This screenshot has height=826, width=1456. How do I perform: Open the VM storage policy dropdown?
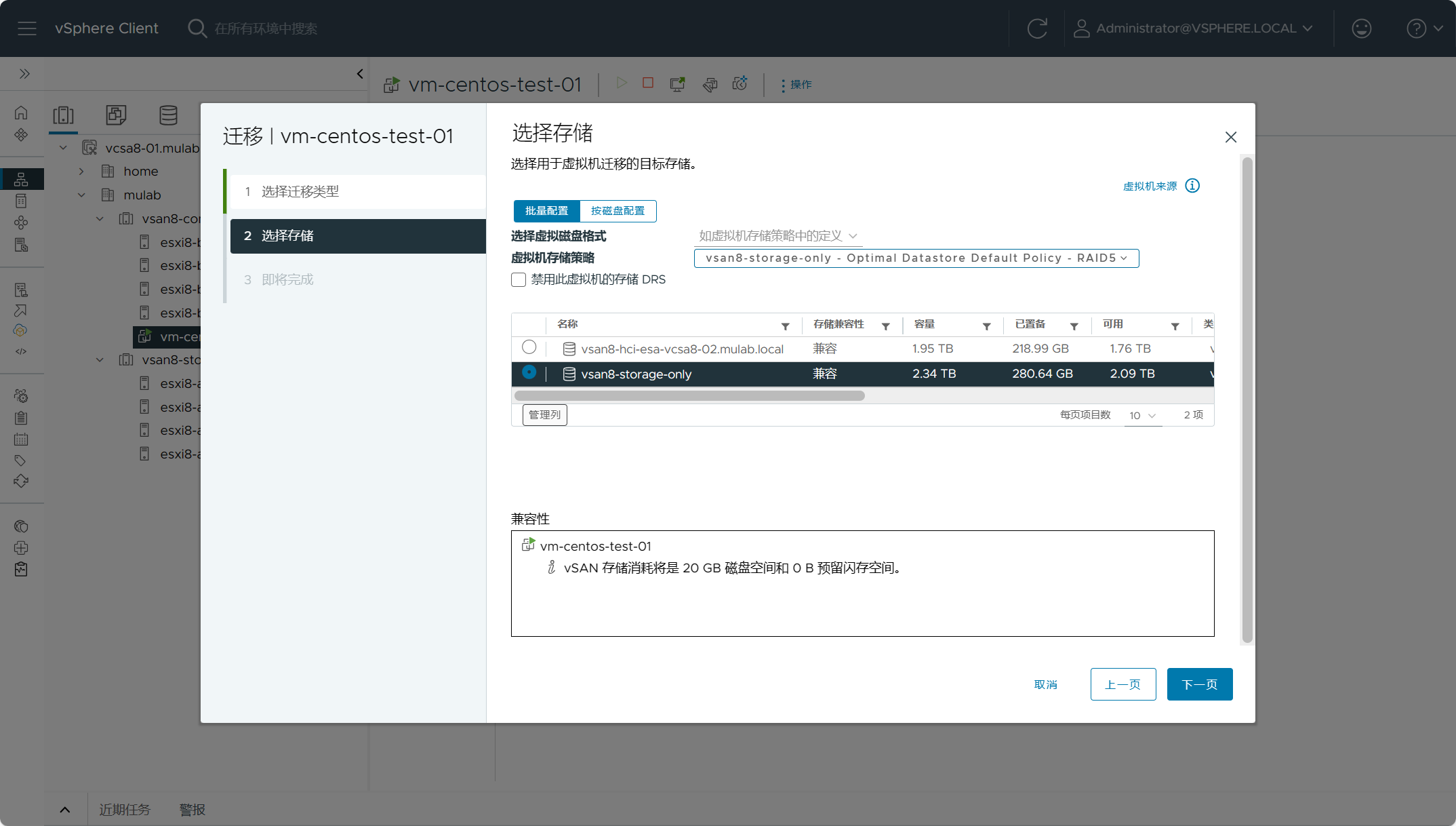[916, 258]
